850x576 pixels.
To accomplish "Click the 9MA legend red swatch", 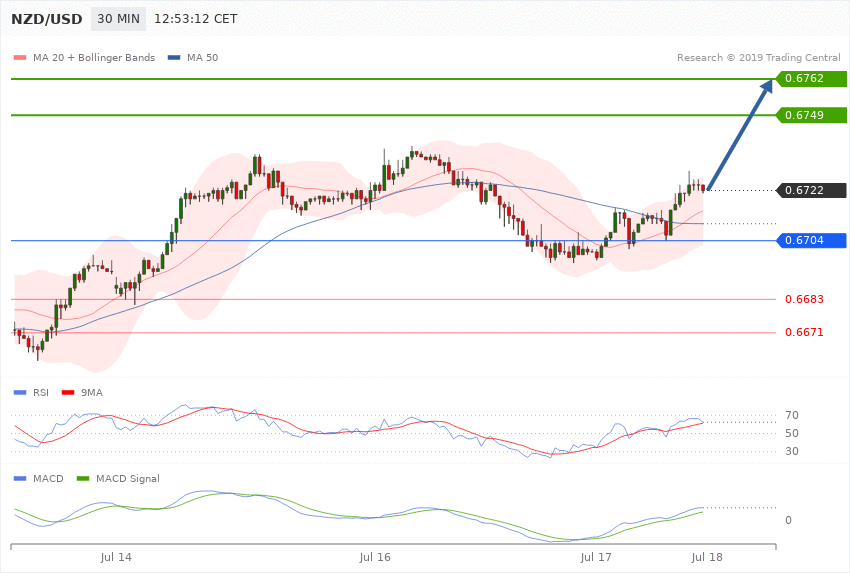I will coord(68,393).
